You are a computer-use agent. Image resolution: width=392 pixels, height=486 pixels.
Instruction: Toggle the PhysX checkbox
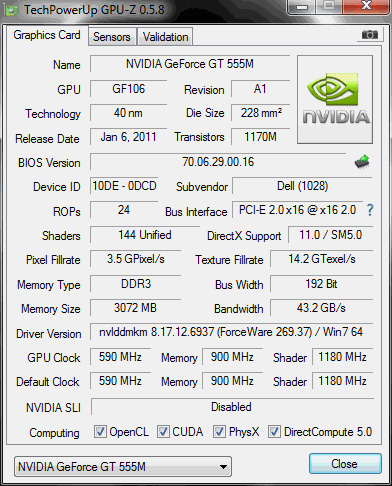[x=219, y=432]
